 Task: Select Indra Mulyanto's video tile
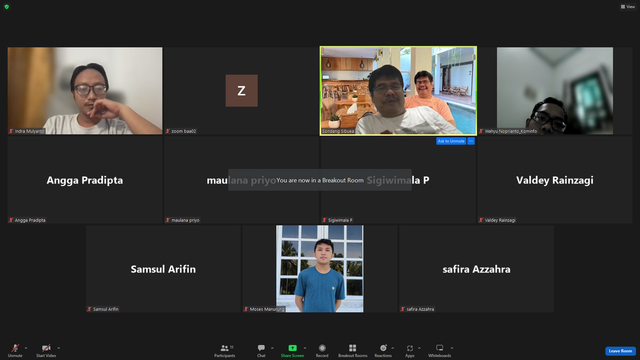(x=85, y=91)
